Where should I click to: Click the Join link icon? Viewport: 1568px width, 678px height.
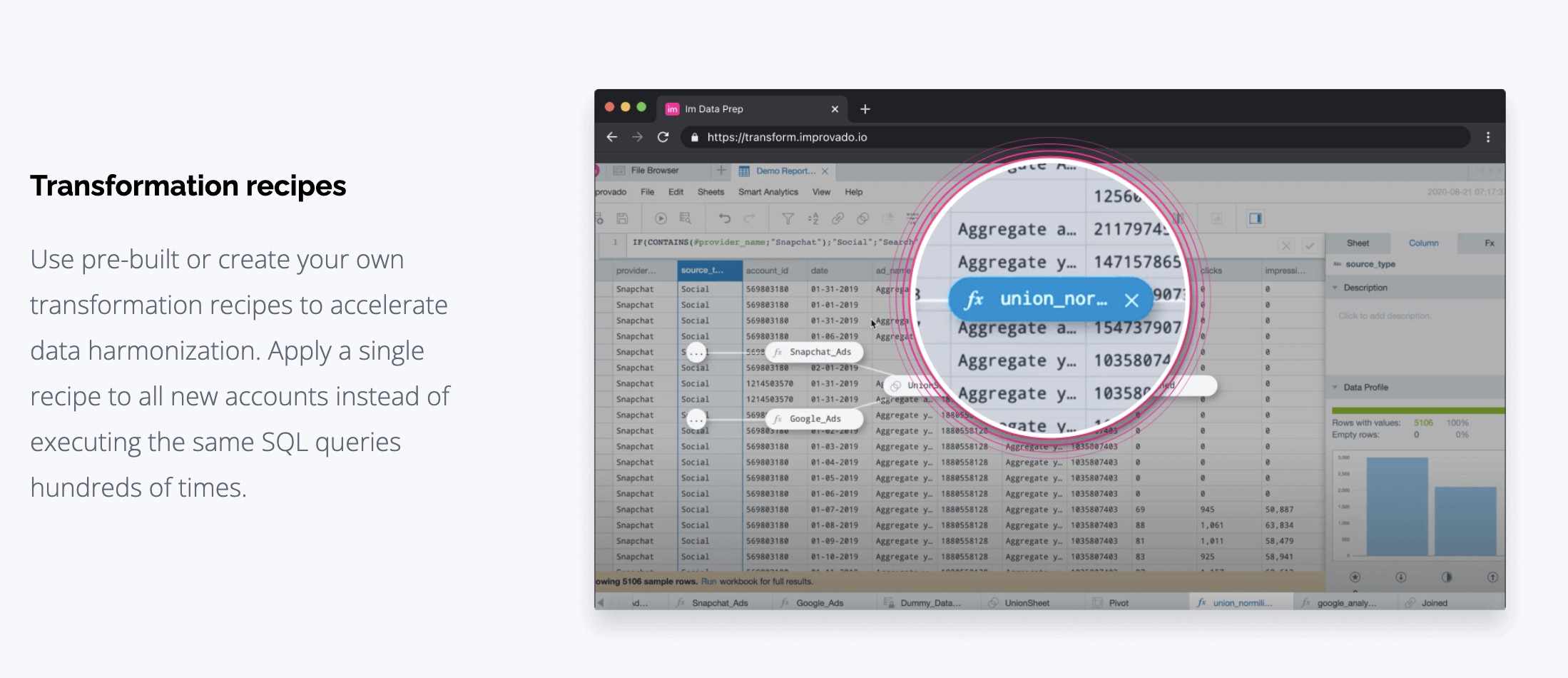coord(838,218)
